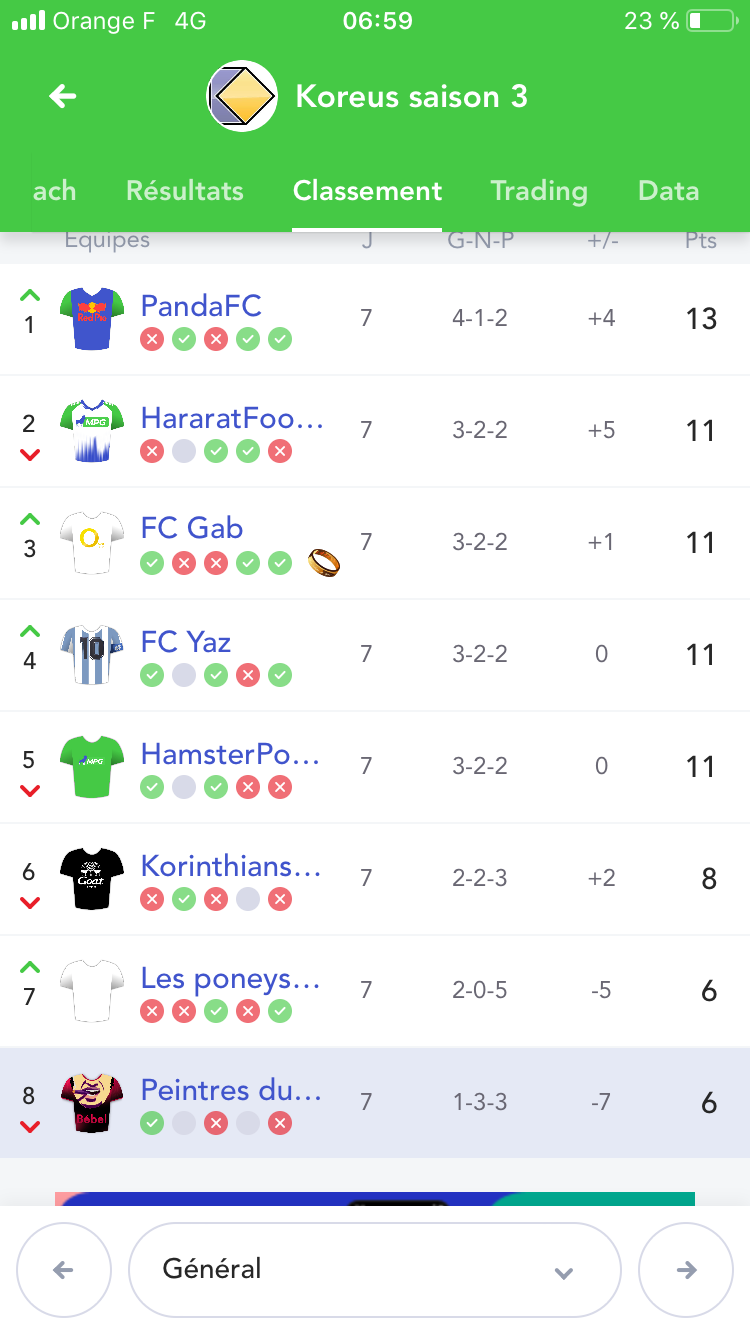The width and height of the screenshot is (750, 1334).
Task: Switch to the Résultats tab
Action: 185,191
